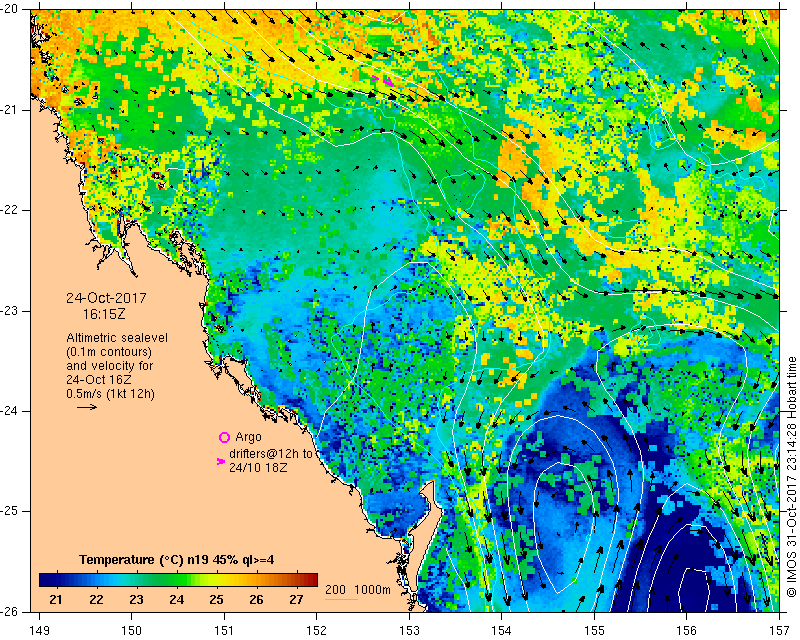Click the longitude label 155

pyautogui.click(x=594, y=630)
